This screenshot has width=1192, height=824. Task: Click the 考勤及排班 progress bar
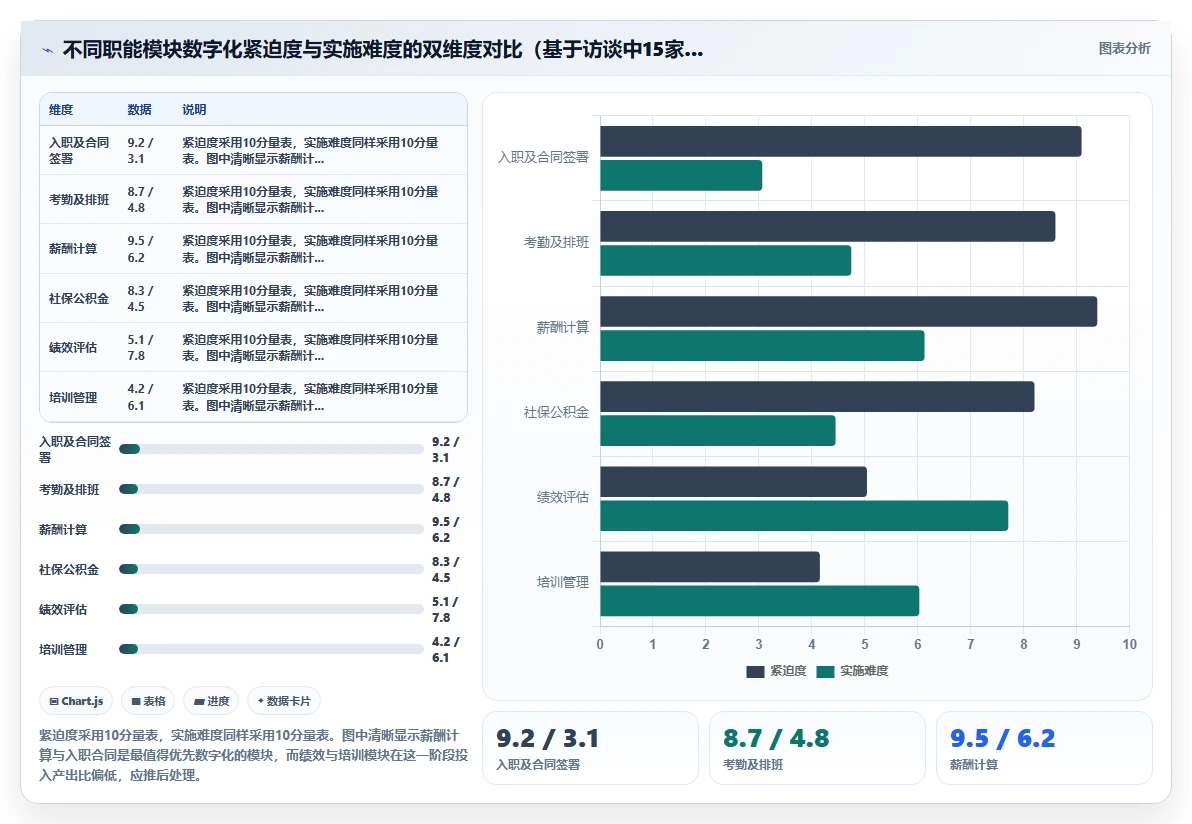click(x=271, y=489)
